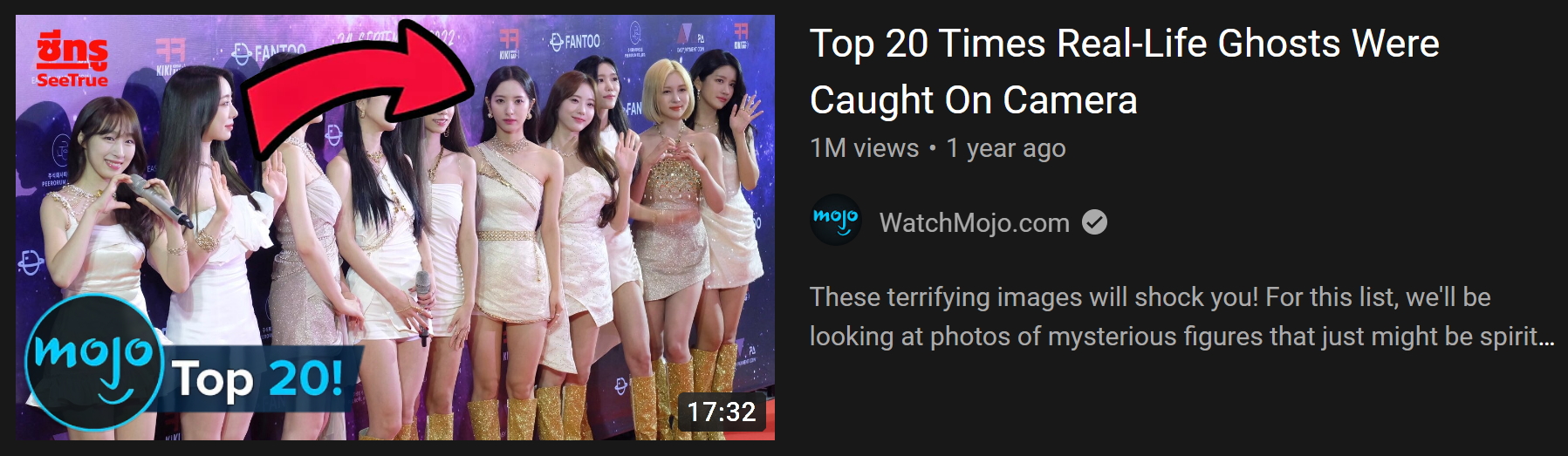Click the '1 year ago' upload date
The height and width of the screenshot is (456, 1568).
(x=1005, y=148)
